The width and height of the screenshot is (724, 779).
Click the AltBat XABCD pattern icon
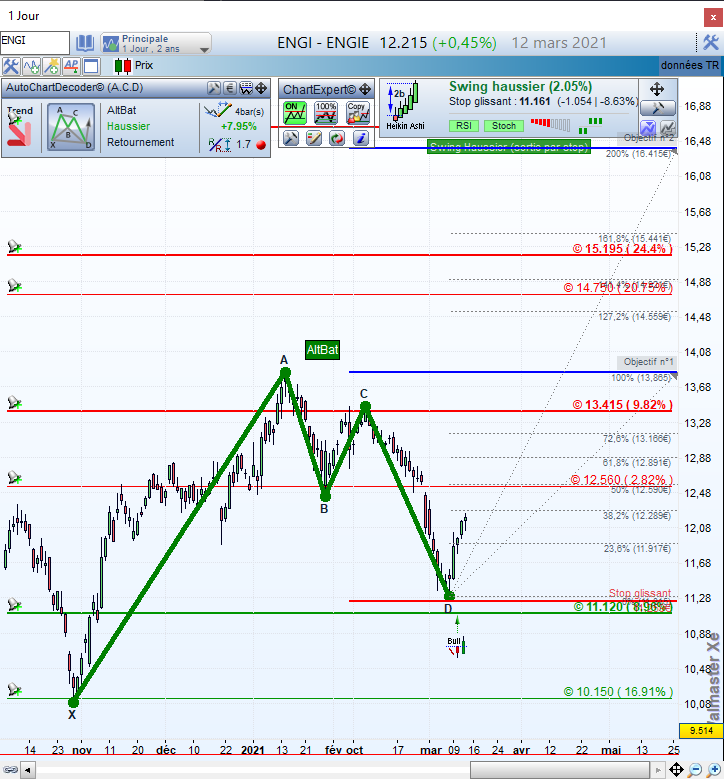click(71, 127)
